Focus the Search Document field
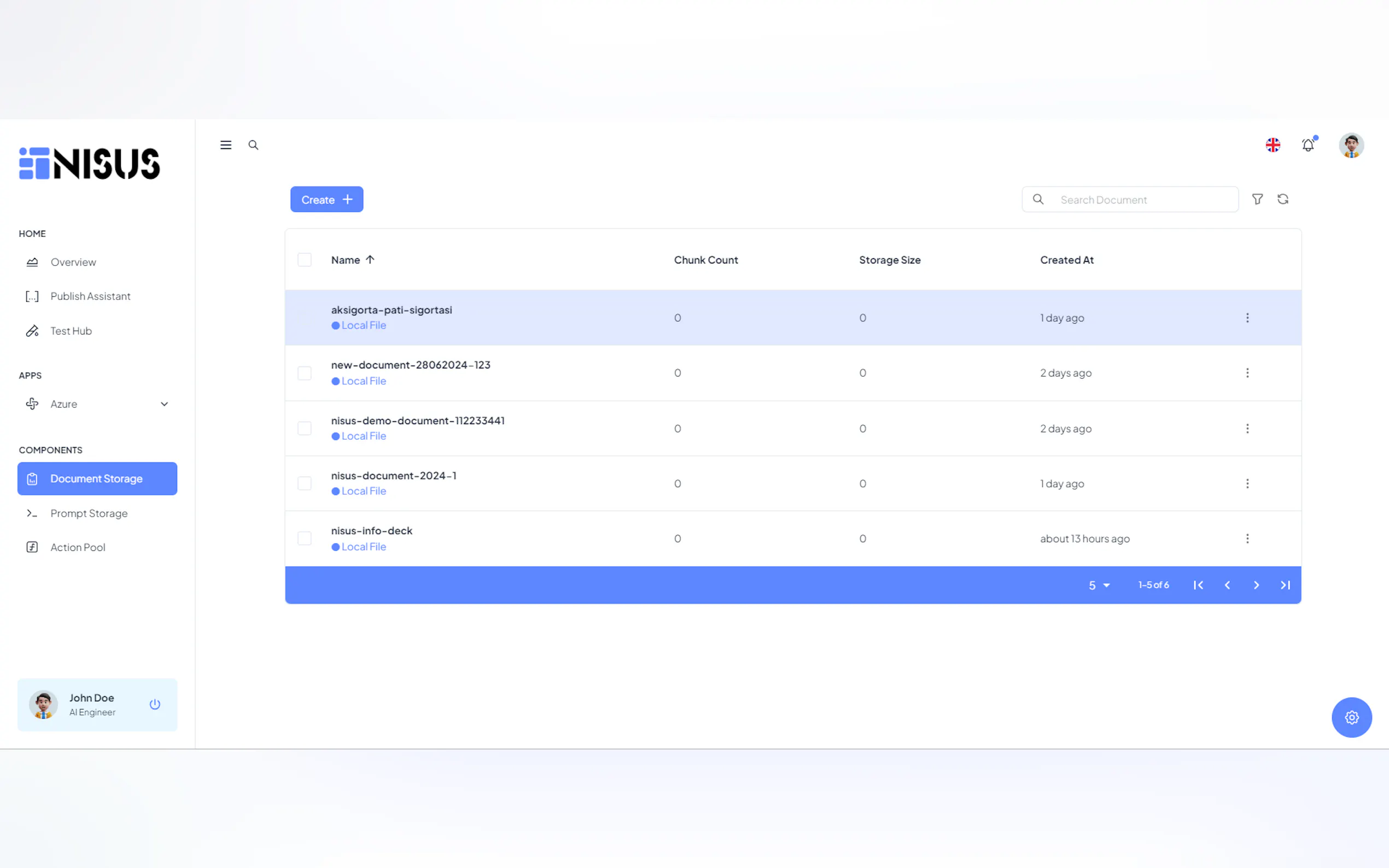The width and height of the screenshot is (1389, 868). [1143, 200]
